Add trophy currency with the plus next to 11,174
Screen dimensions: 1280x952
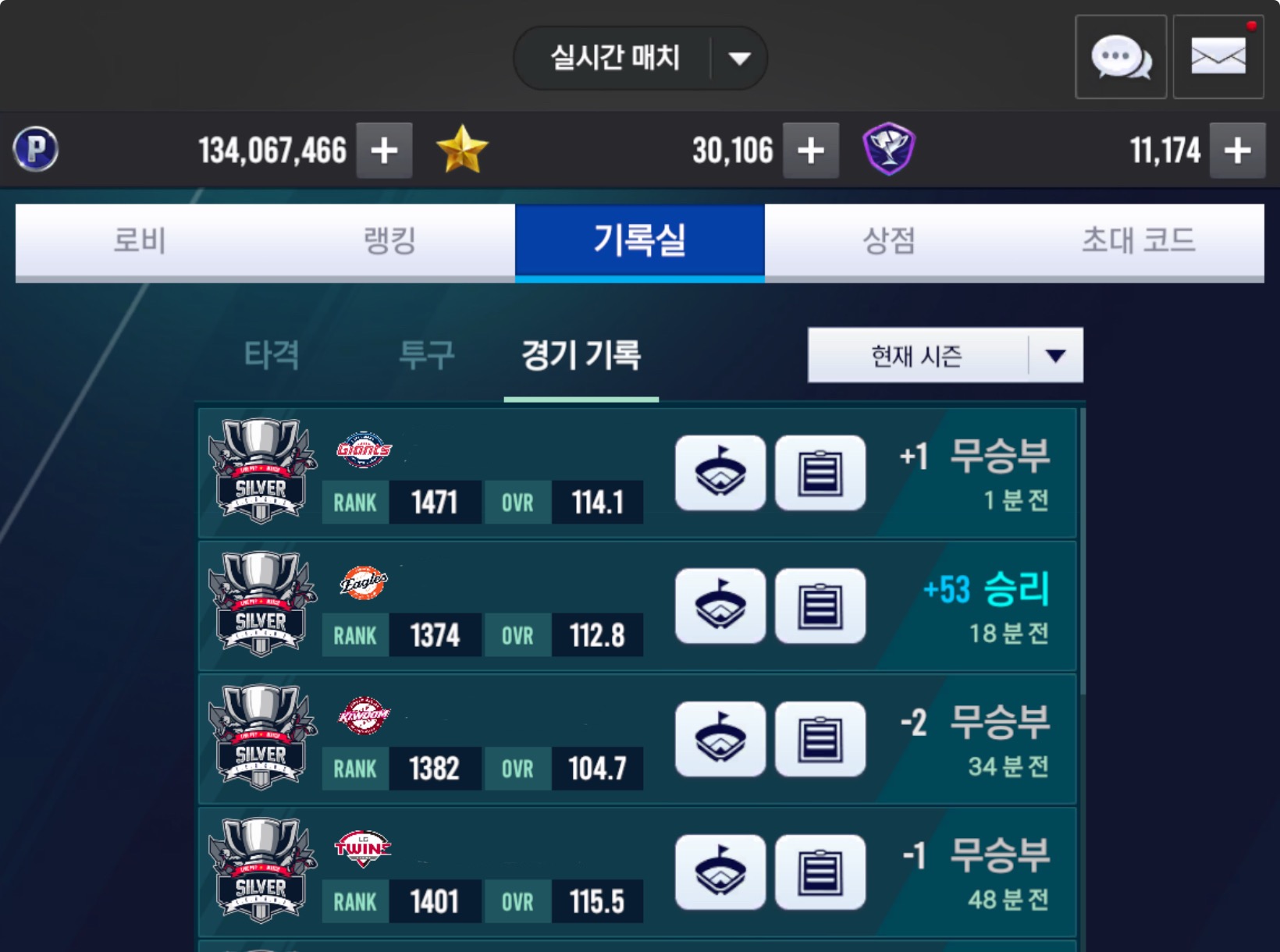click(x=1237, y=150)
